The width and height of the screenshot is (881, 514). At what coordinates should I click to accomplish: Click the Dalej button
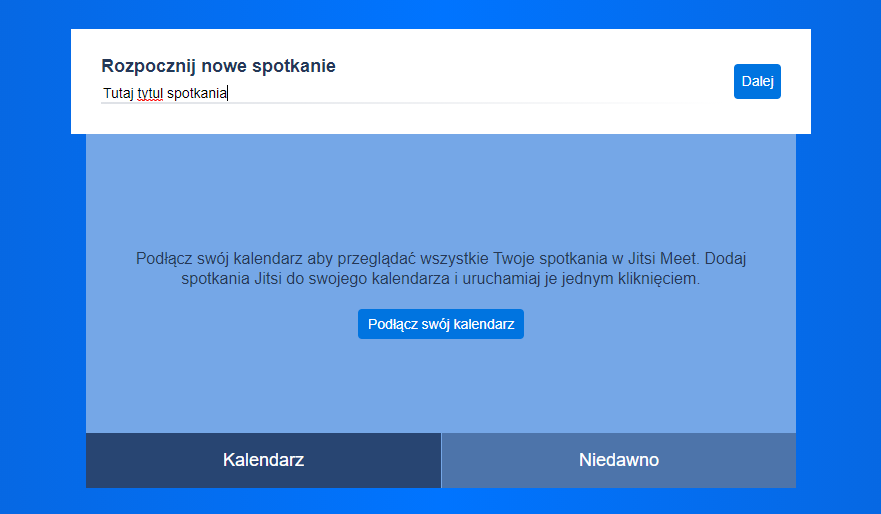click(x=757, y=82)
